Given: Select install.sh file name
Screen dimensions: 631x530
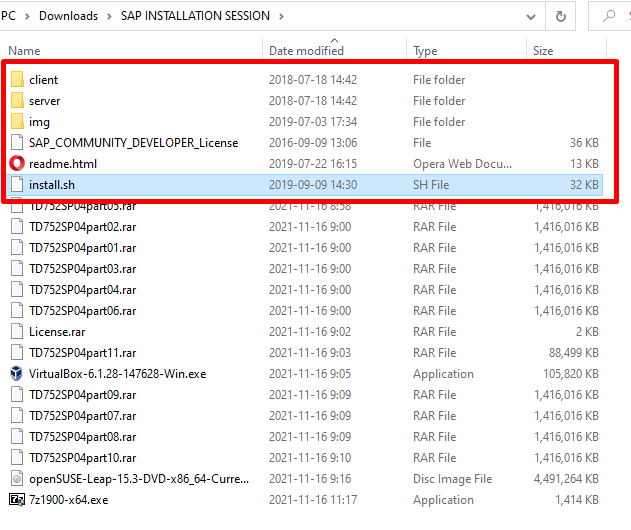Looking at the screenshot, I should 52,185.
